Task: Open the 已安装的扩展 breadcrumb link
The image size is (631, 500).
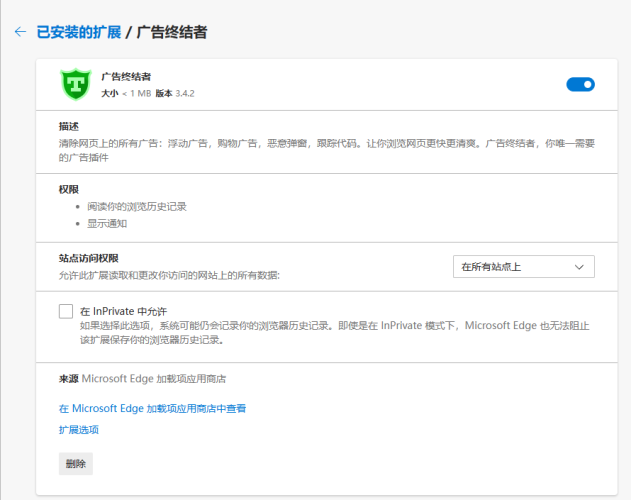Action: 79,32
